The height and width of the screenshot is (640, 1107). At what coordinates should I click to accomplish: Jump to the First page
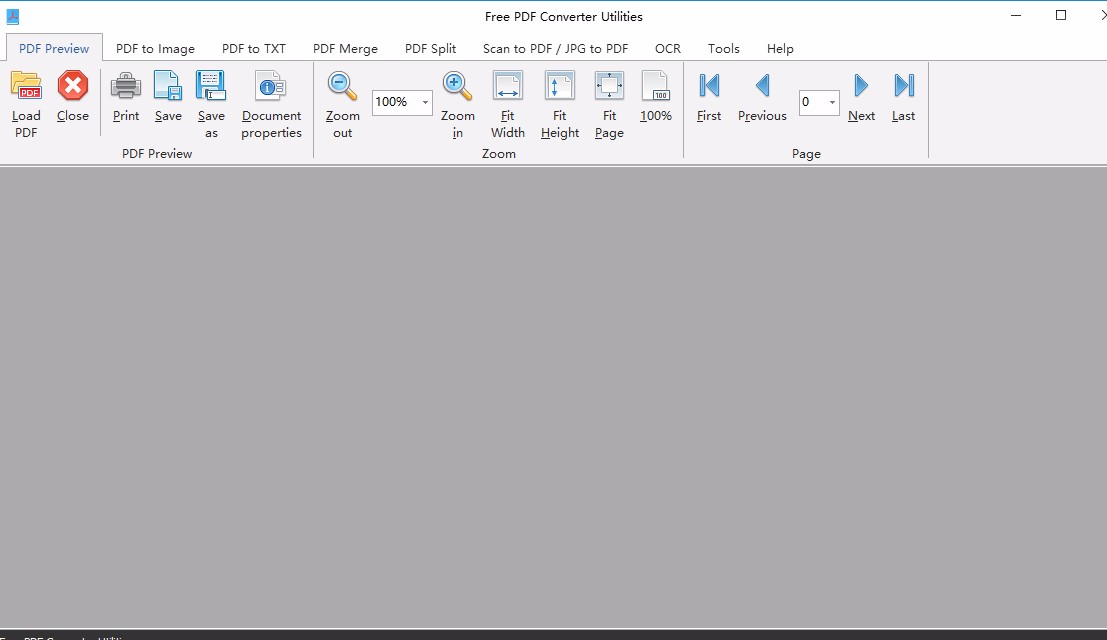[x=709, y=87]
